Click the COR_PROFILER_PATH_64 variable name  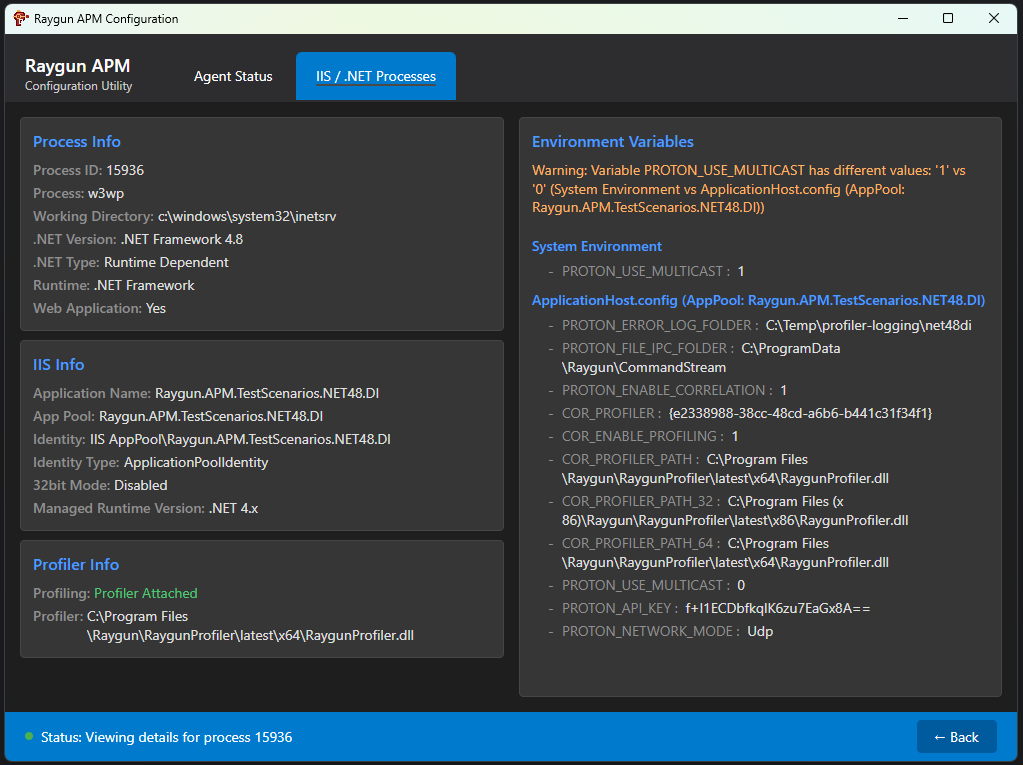tap(637, 543)
